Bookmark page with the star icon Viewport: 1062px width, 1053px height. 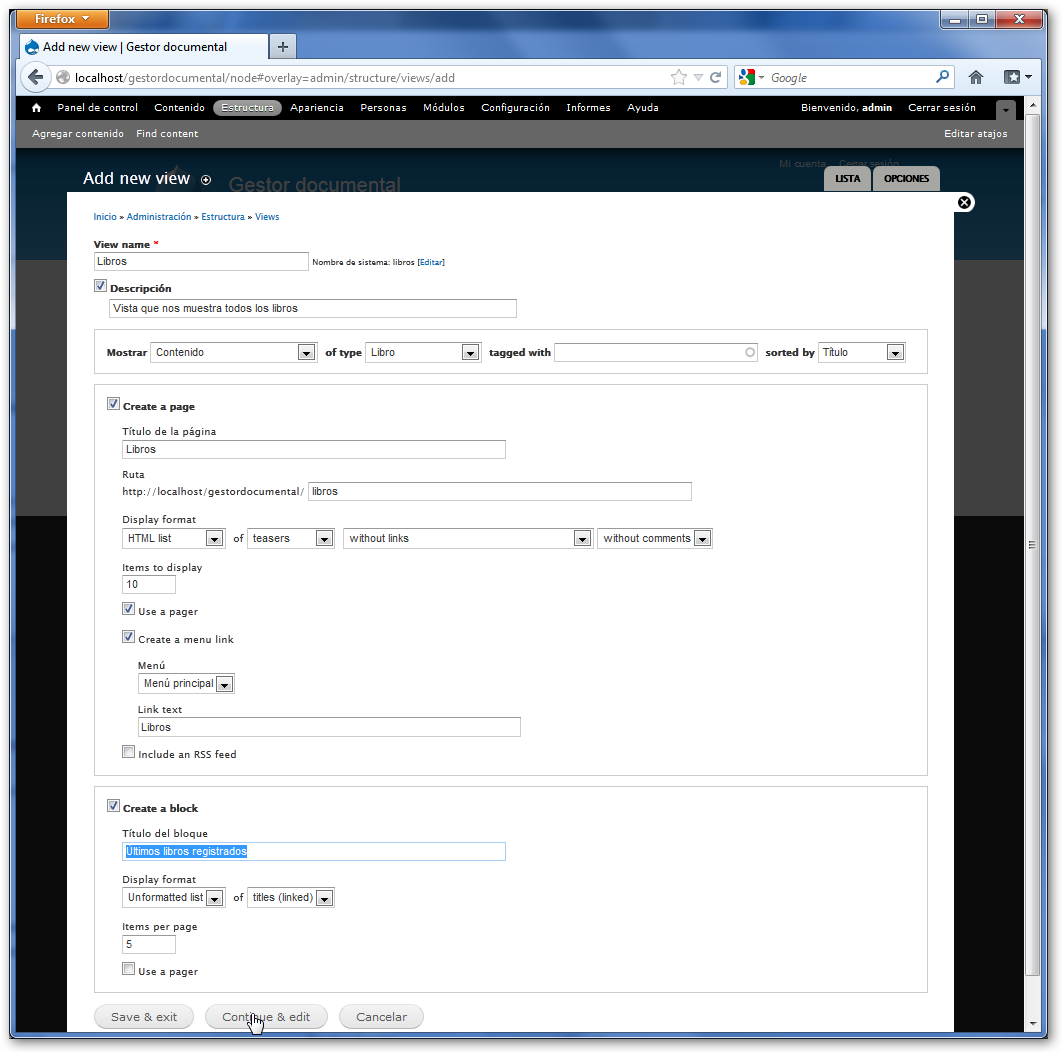click(x=679, y=77)
